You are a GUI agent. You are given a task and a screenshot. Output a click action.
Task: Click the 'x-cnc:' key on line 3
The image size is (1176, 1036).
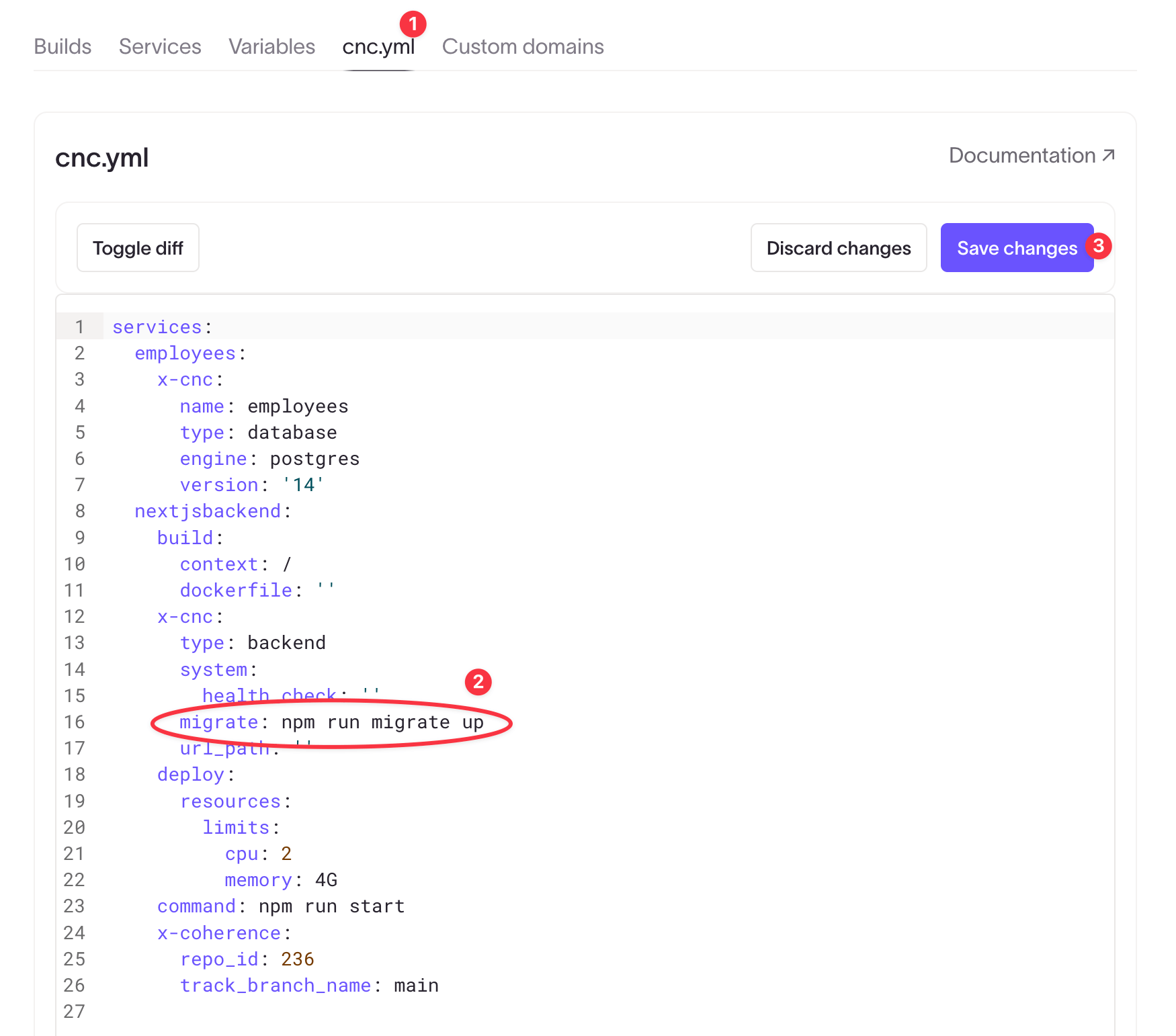[x=190, y=380]
